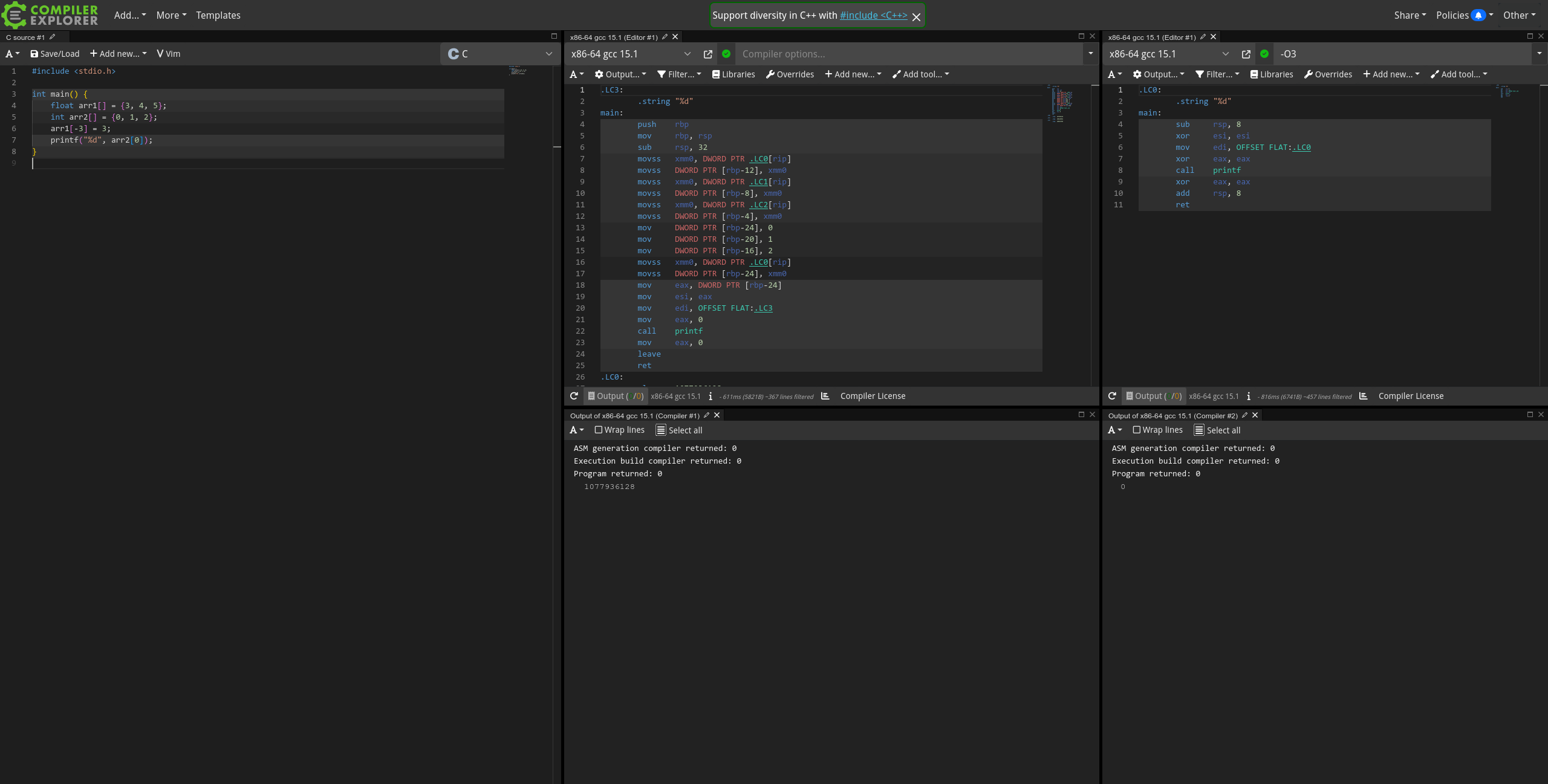The image size is (1548, 784).
Task: Open the More menu
Action: pyautogui.click(x=171, y=15)
